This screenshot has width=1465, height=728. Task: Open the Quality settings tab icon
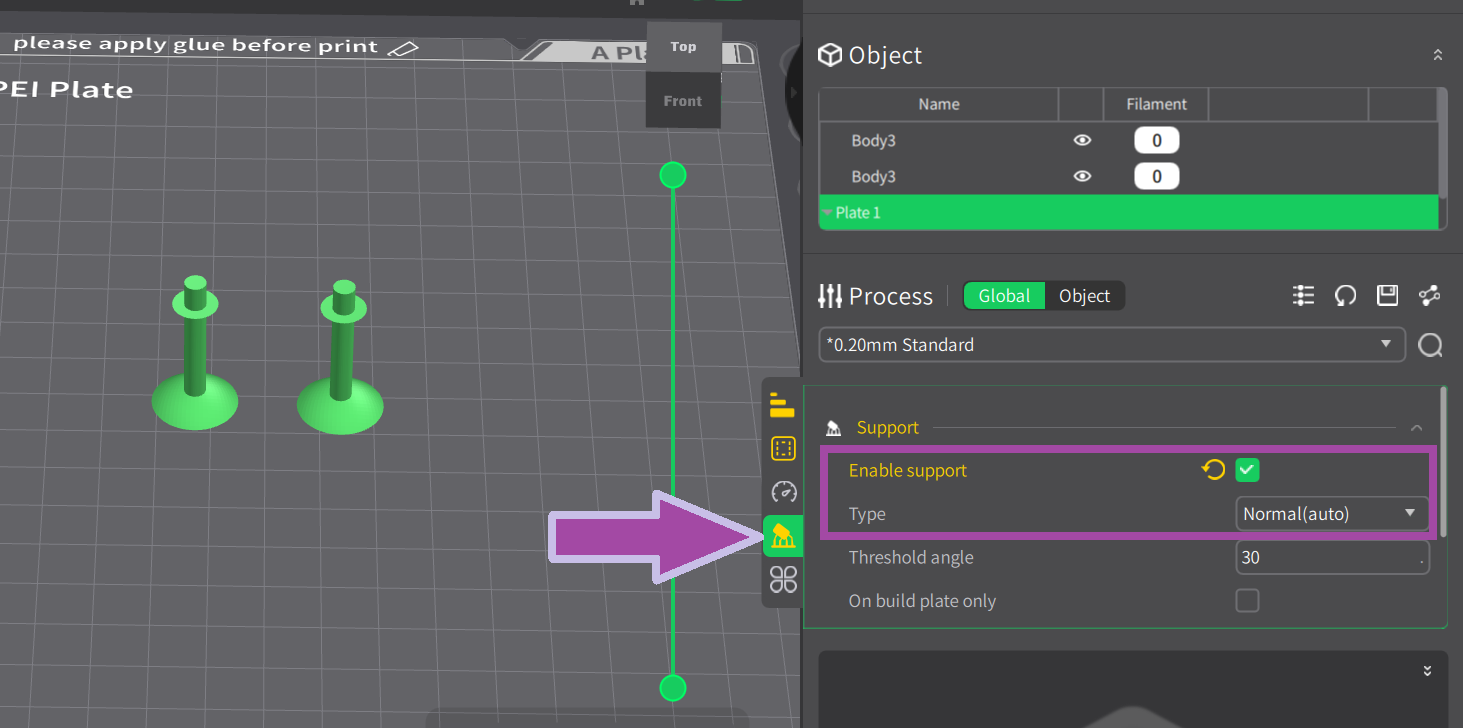pos(782,405)
